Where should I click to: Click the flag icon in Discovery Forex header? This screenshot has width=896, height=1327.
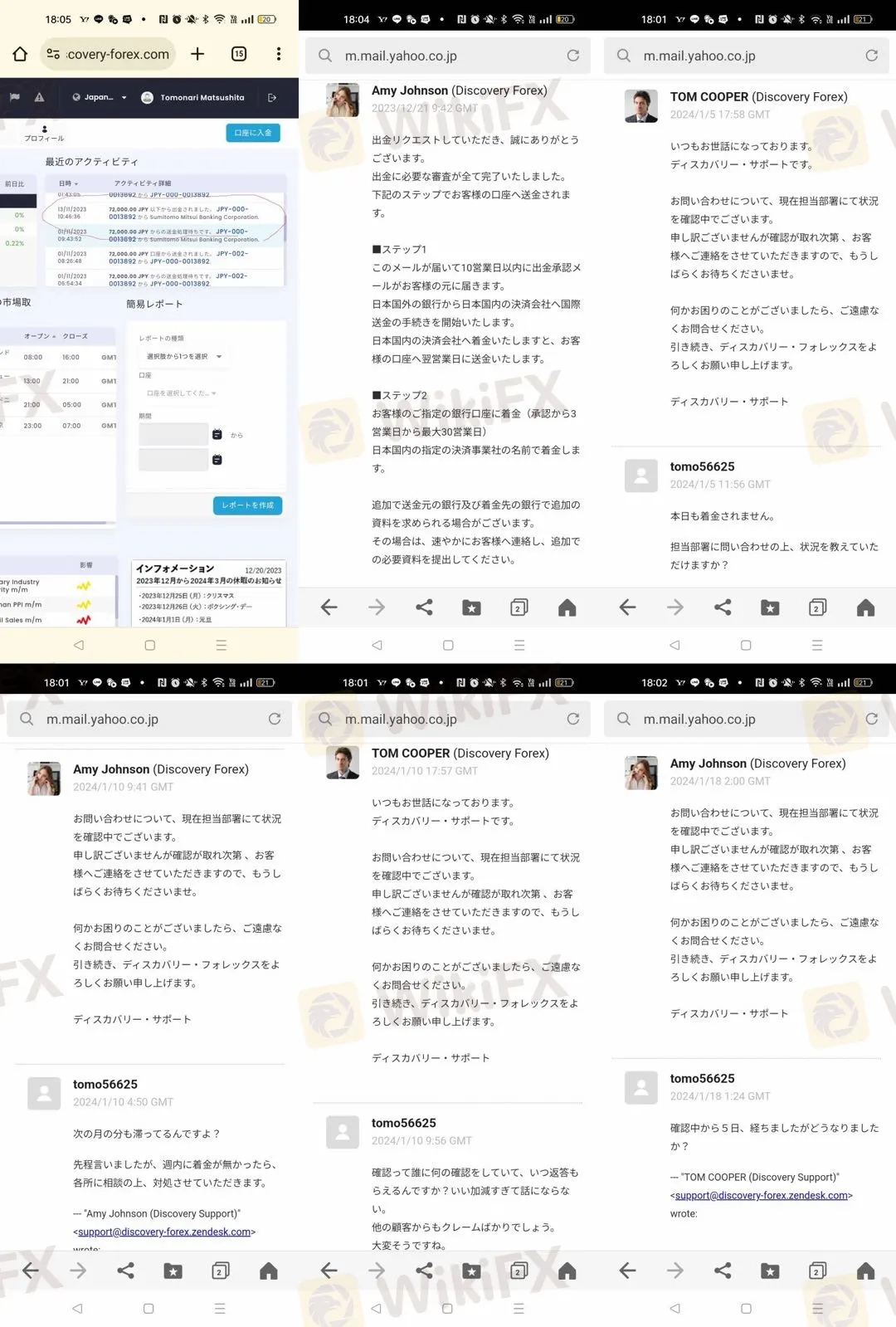pyautogui.click(x=15, y=97)
